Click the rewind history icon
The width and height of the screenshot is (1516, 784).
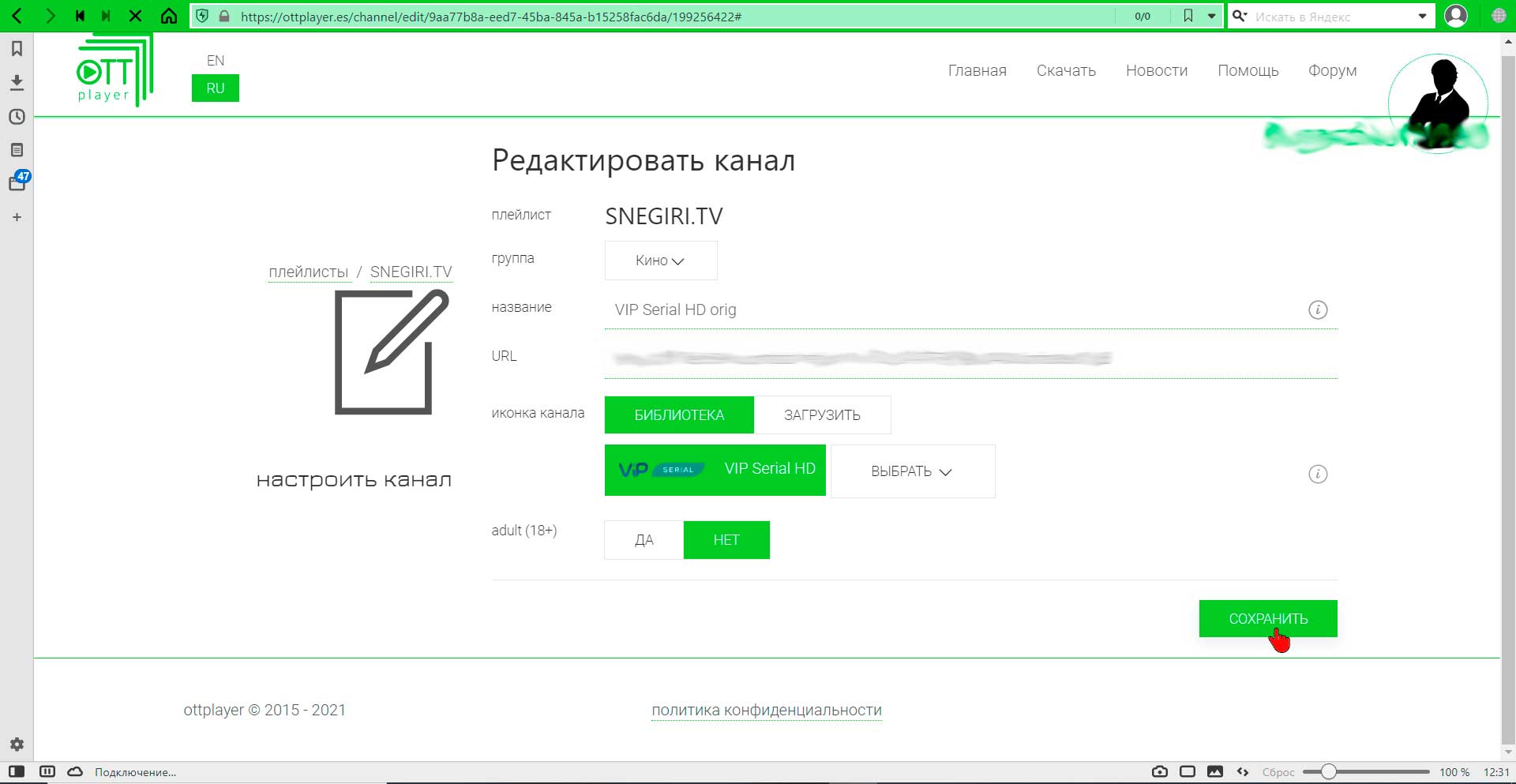(80, 16)
